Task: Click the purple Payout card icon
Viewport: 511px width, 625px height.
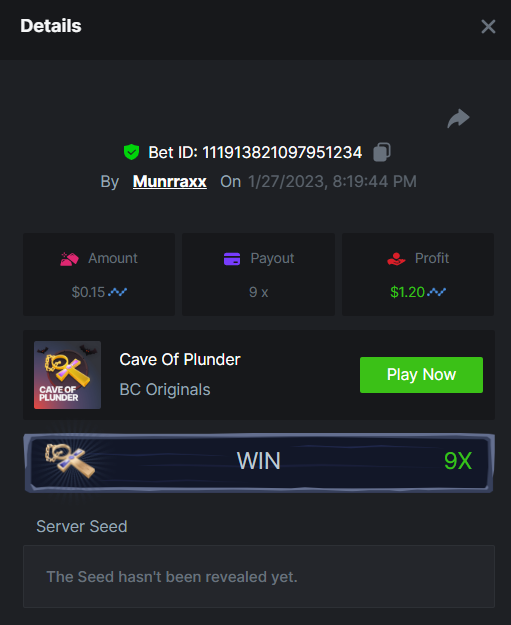Action: [x=232, y=259]
